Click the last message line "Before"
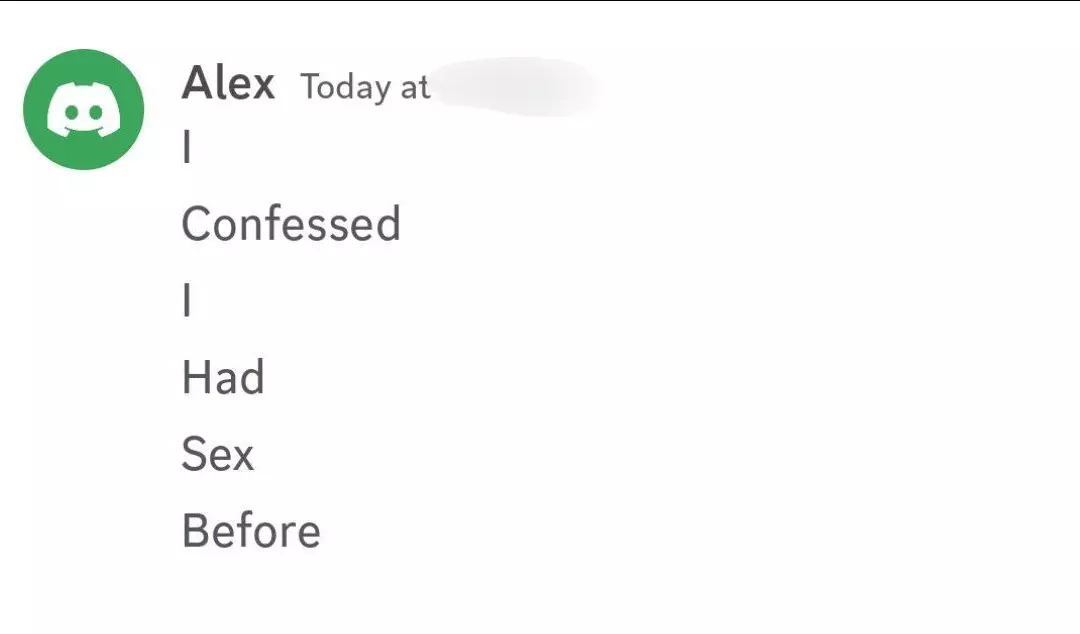Viewport: 1080px width, 634px height. 251,531
